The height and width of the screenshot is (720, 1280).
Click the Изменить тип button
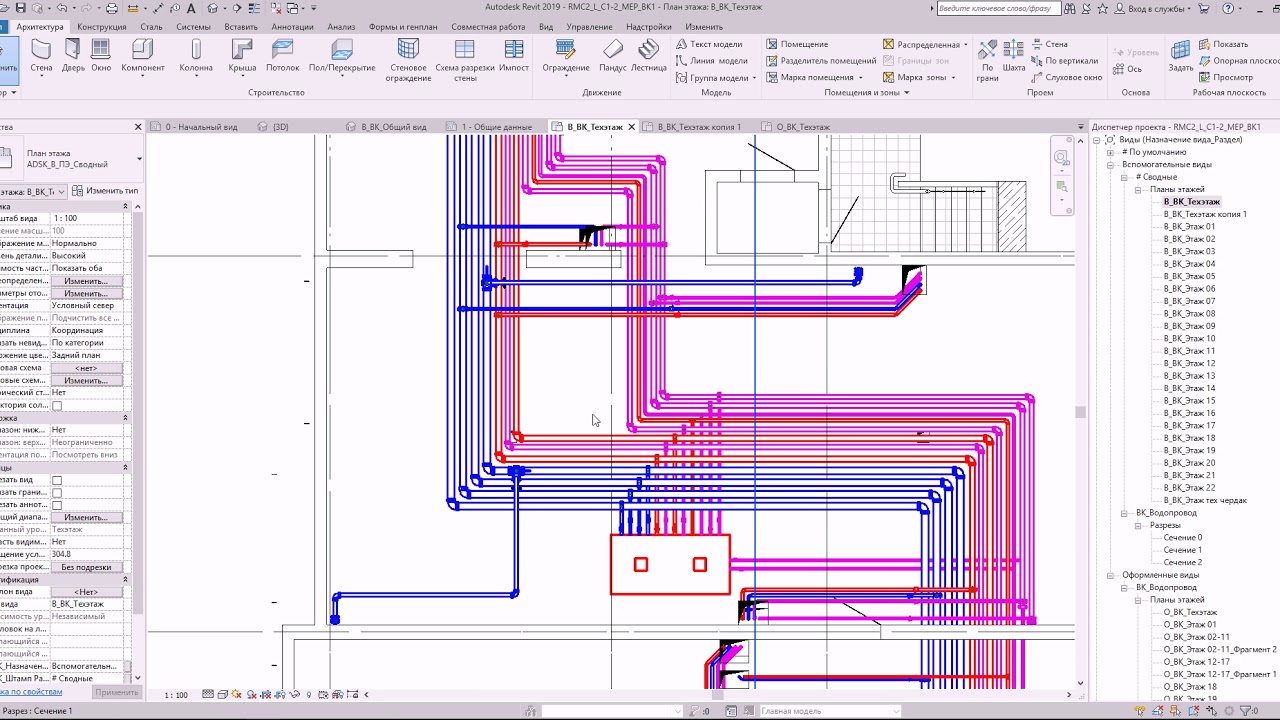pos(105,191)
